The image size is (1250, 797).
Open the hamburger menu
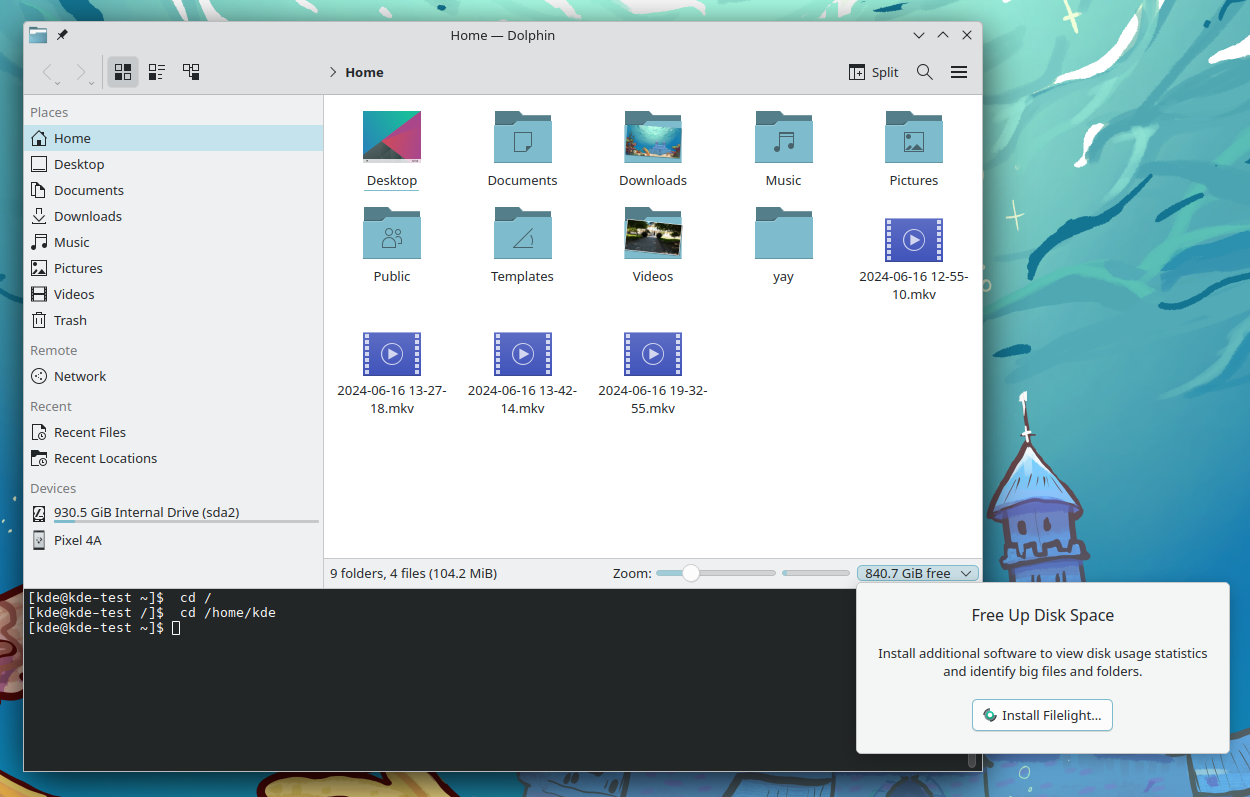[959, 72]
